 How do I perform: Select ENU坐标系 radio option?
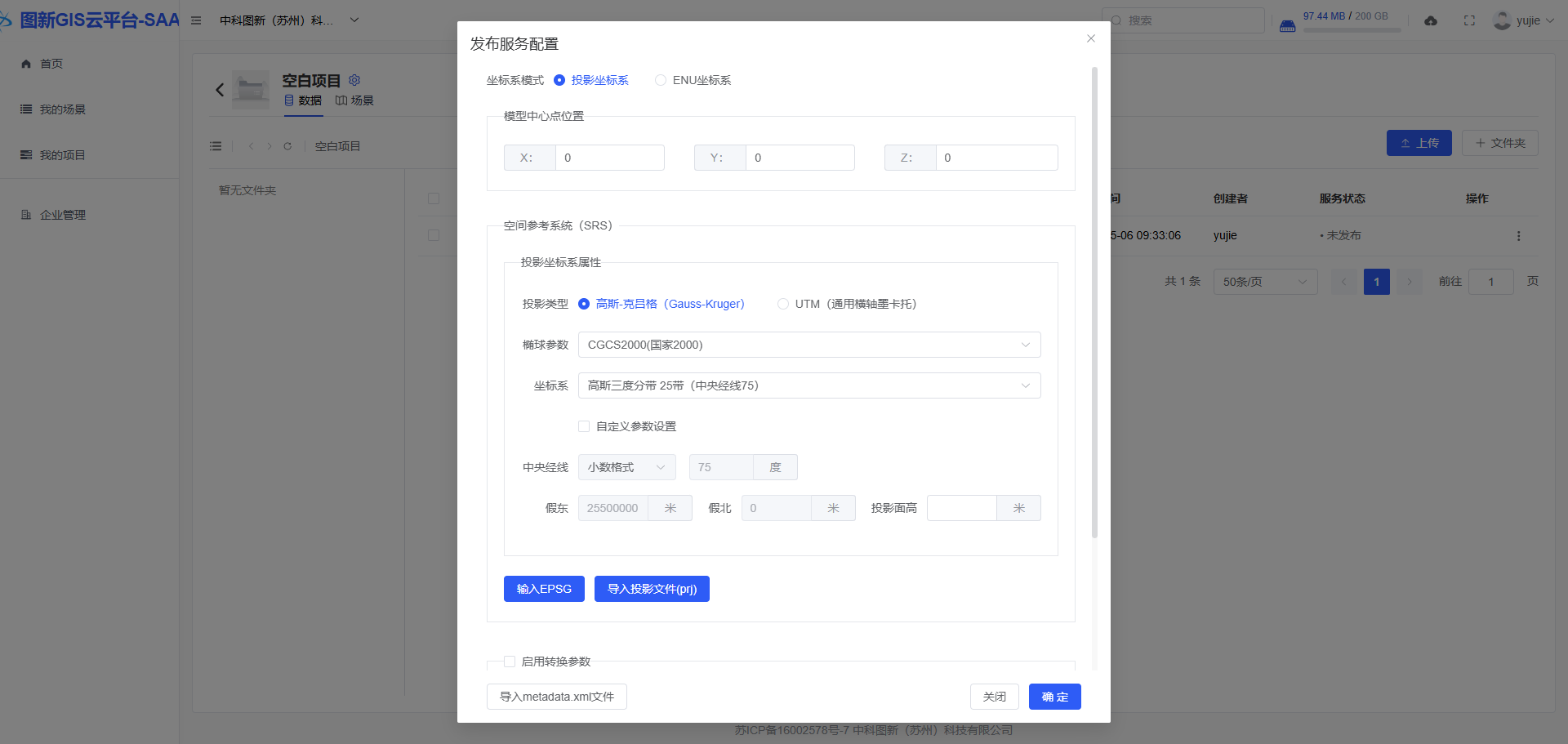tap(661, 80)
